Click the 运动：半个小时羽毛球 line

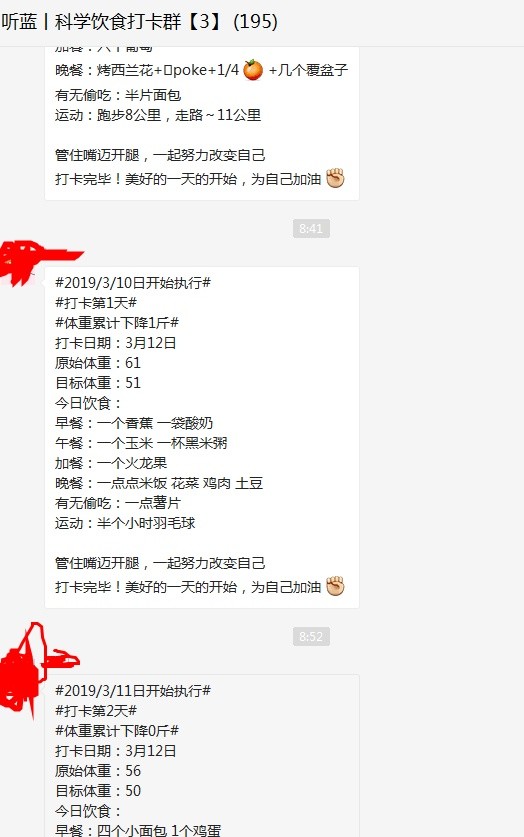point(125,523)
